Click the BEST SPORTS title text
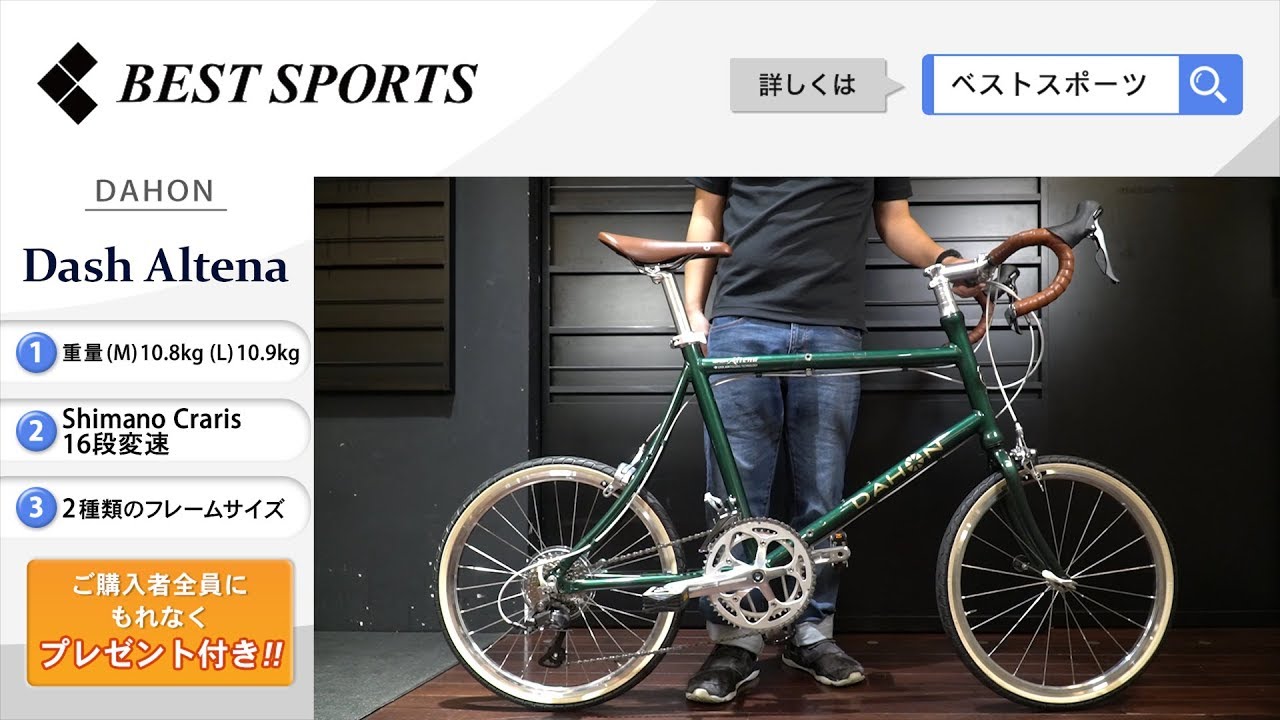 (x=297, y=85)
